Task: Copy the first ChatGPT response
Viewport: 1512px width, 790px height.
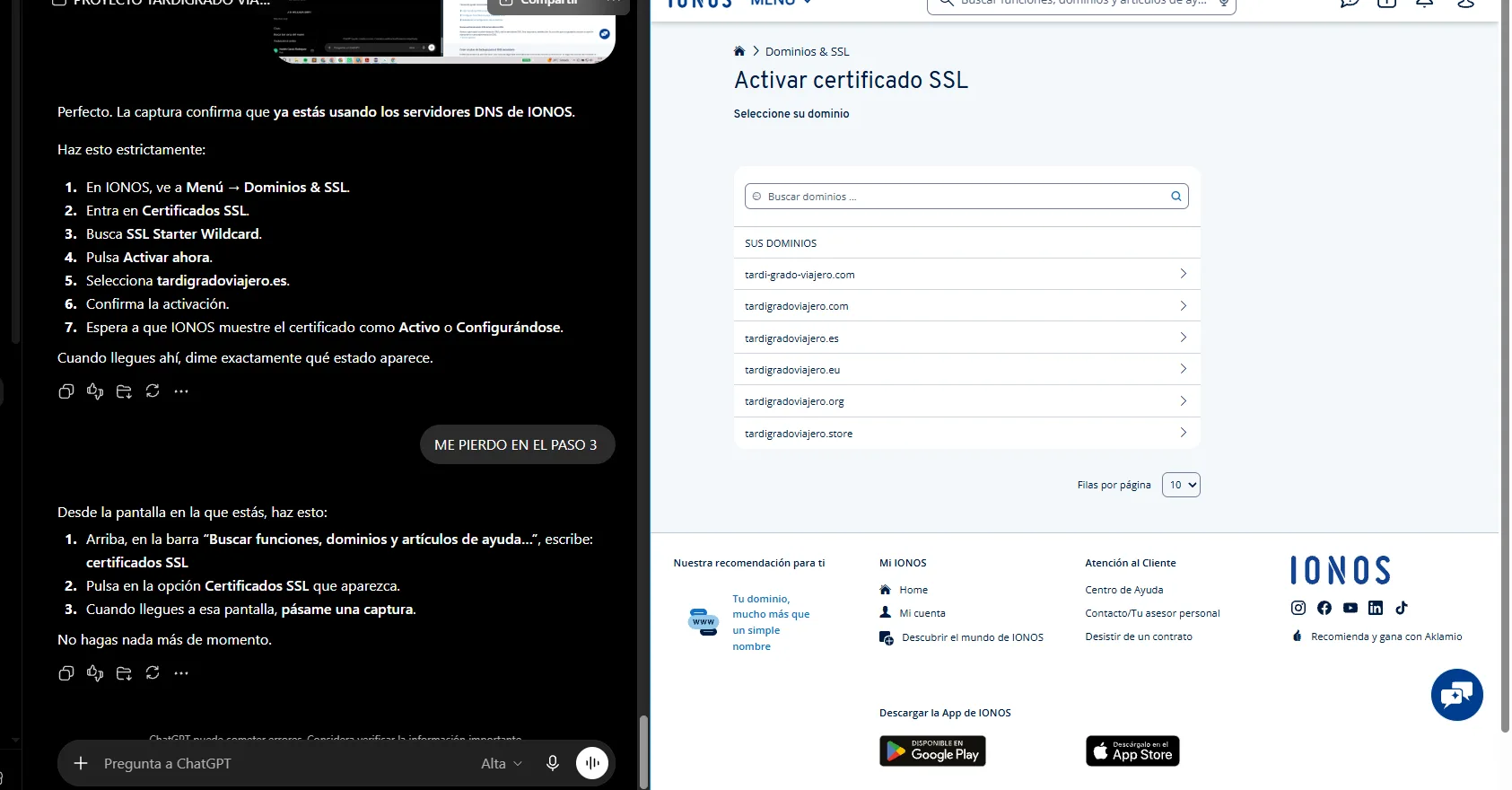Action: 66,391
